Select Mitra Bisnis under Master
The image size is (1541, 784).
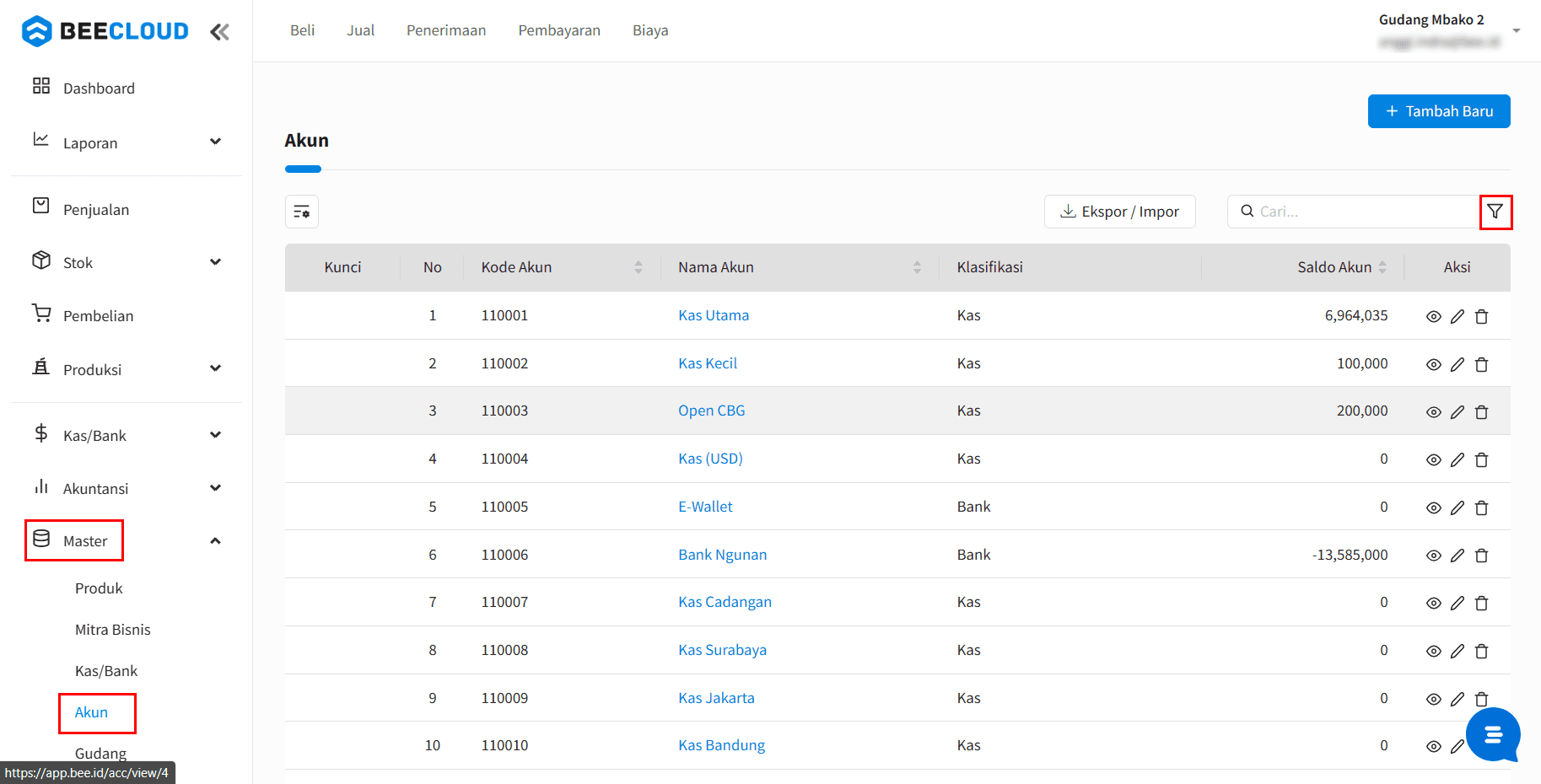click(x=113, y=630)
